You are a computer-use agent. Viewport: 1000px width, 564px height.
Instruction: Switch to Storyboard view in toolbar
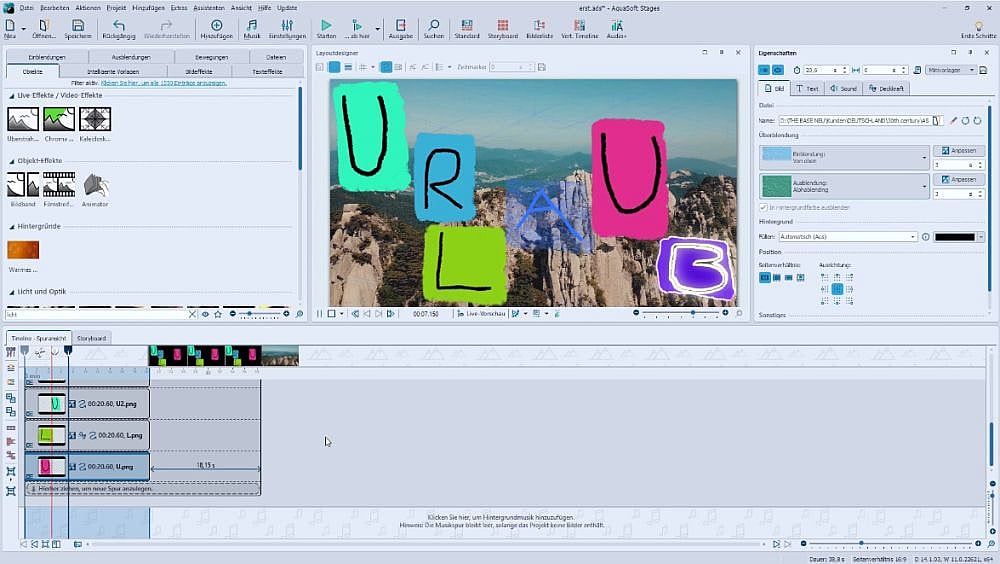pos(502,28)
